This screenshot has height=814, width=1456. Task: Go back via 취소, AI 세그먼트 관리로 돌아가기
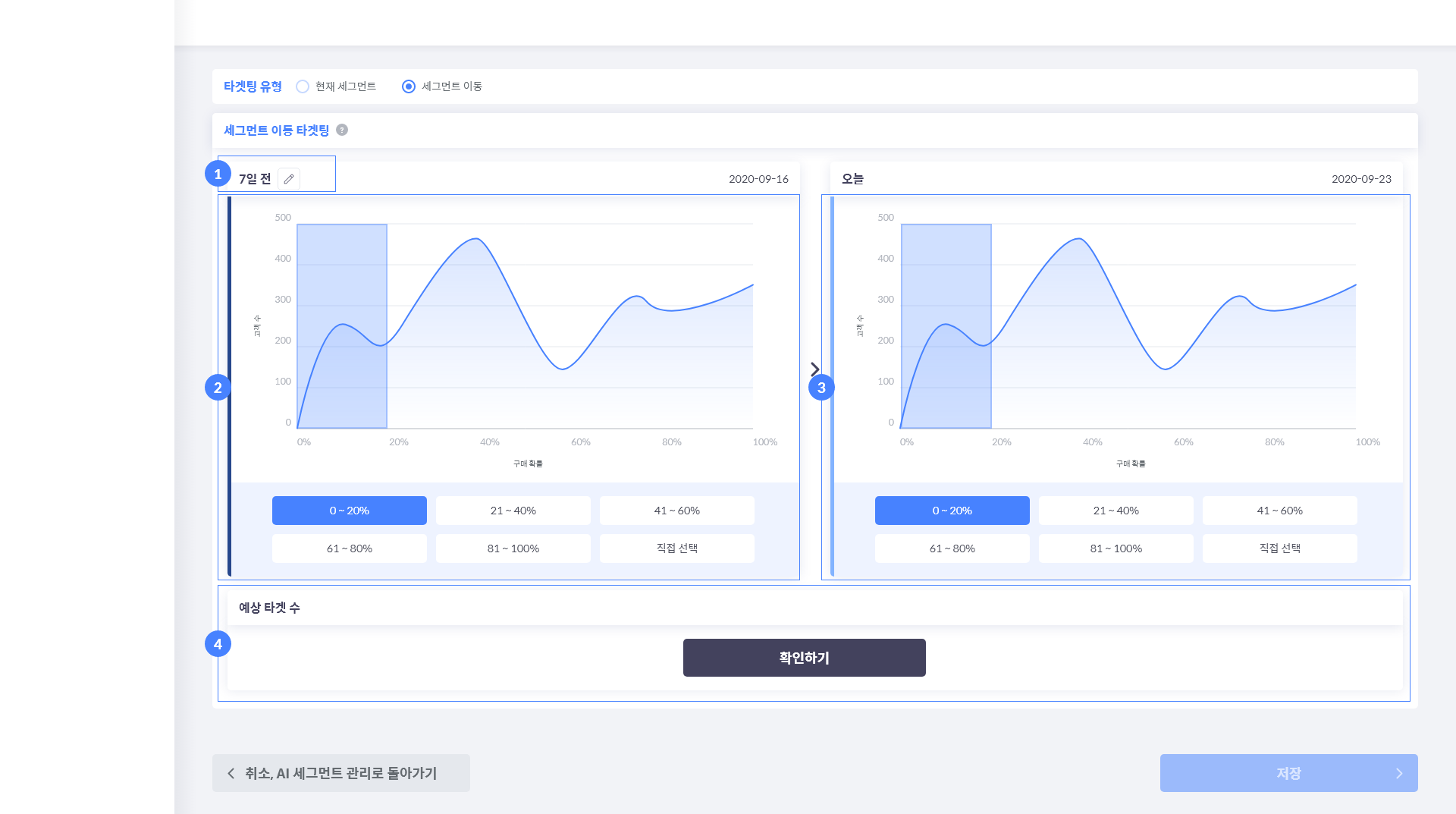coord(340,773)
